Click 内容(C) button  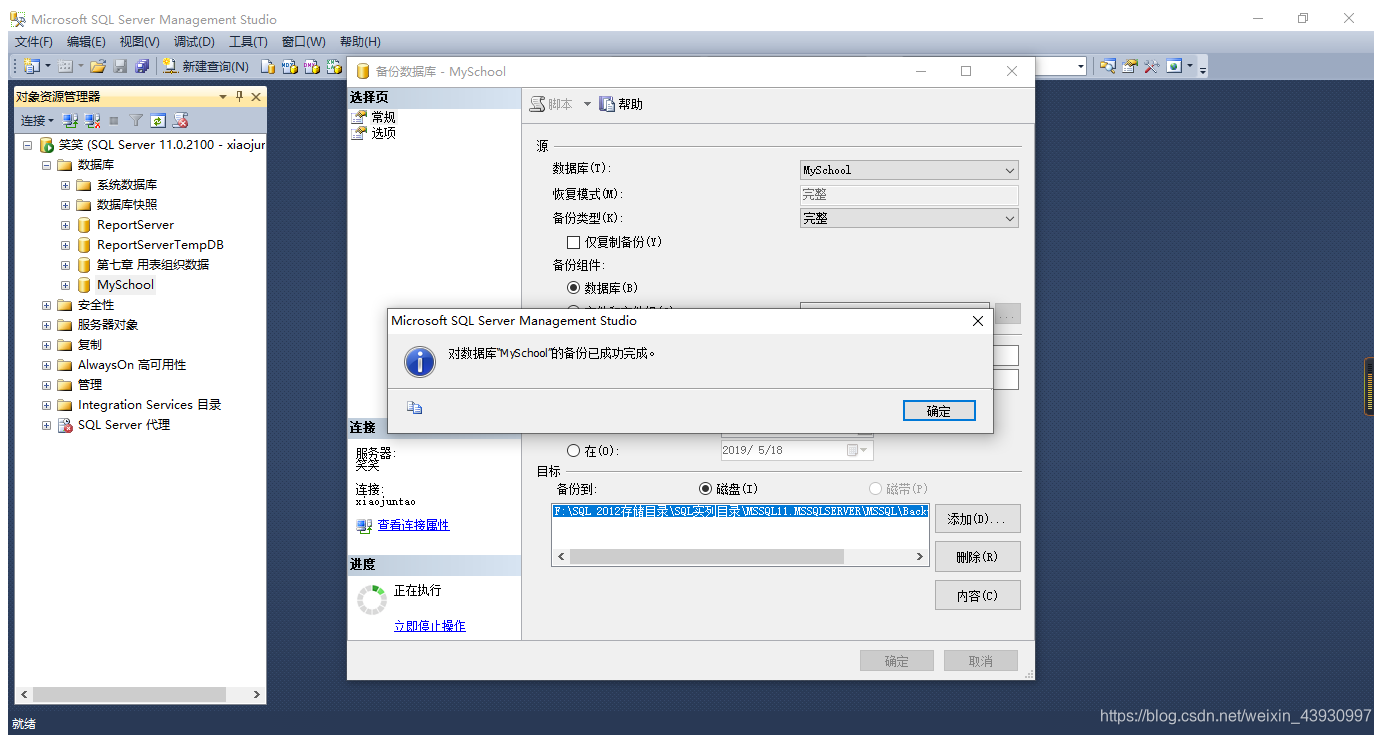click(x=978, y=595)
